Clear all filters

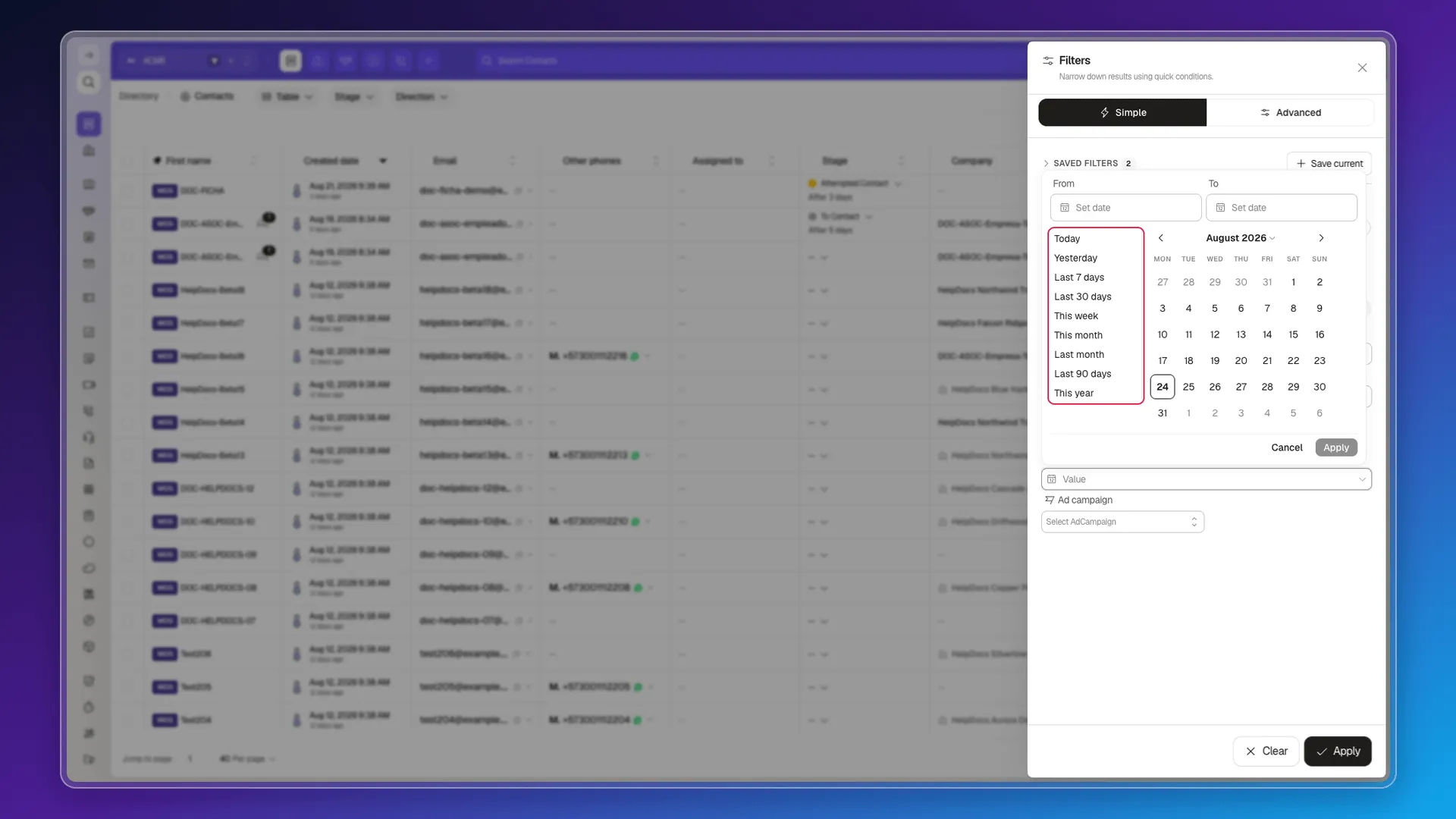[x=1266, y=752]
